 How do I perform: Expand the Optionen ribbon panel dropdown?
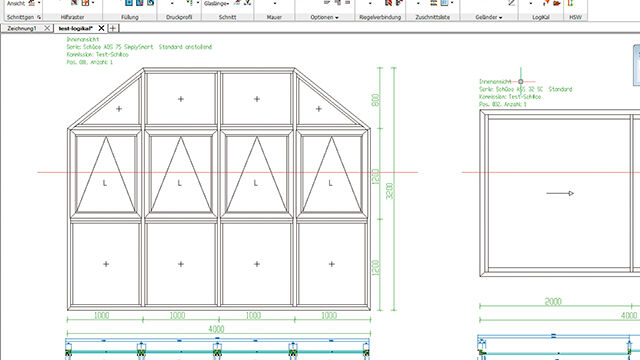324,17
